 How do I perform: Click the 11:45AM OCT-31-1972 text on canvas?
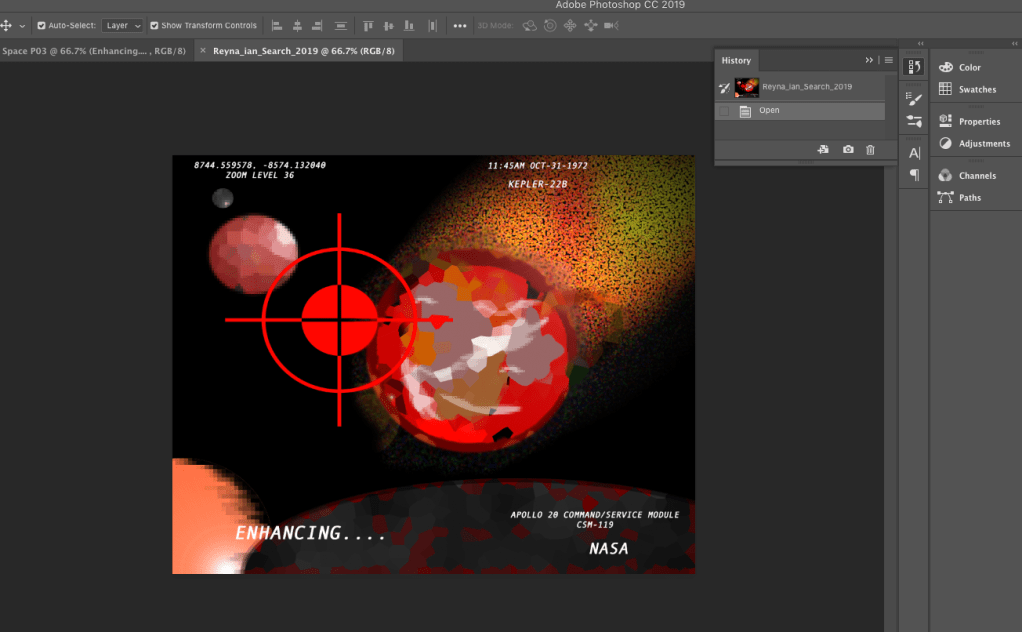[538, 165]
